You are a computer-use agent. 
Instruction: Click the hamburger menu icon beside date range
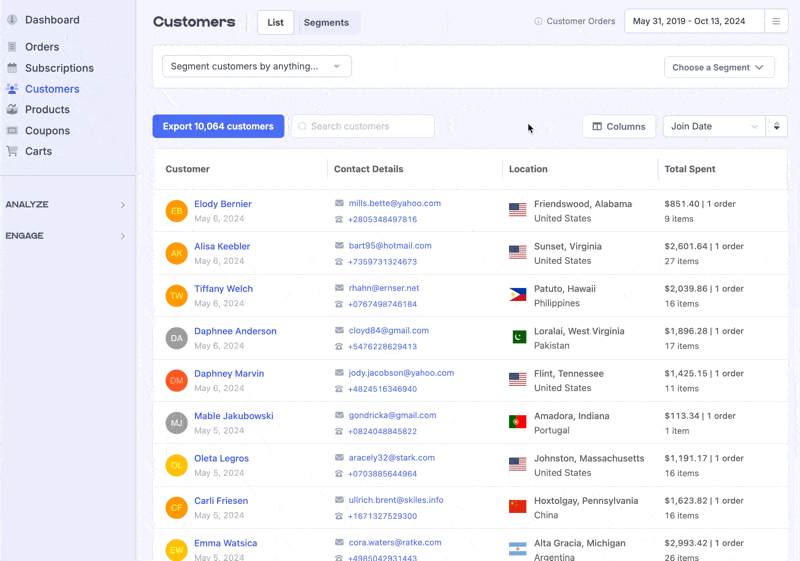point(776,21)
